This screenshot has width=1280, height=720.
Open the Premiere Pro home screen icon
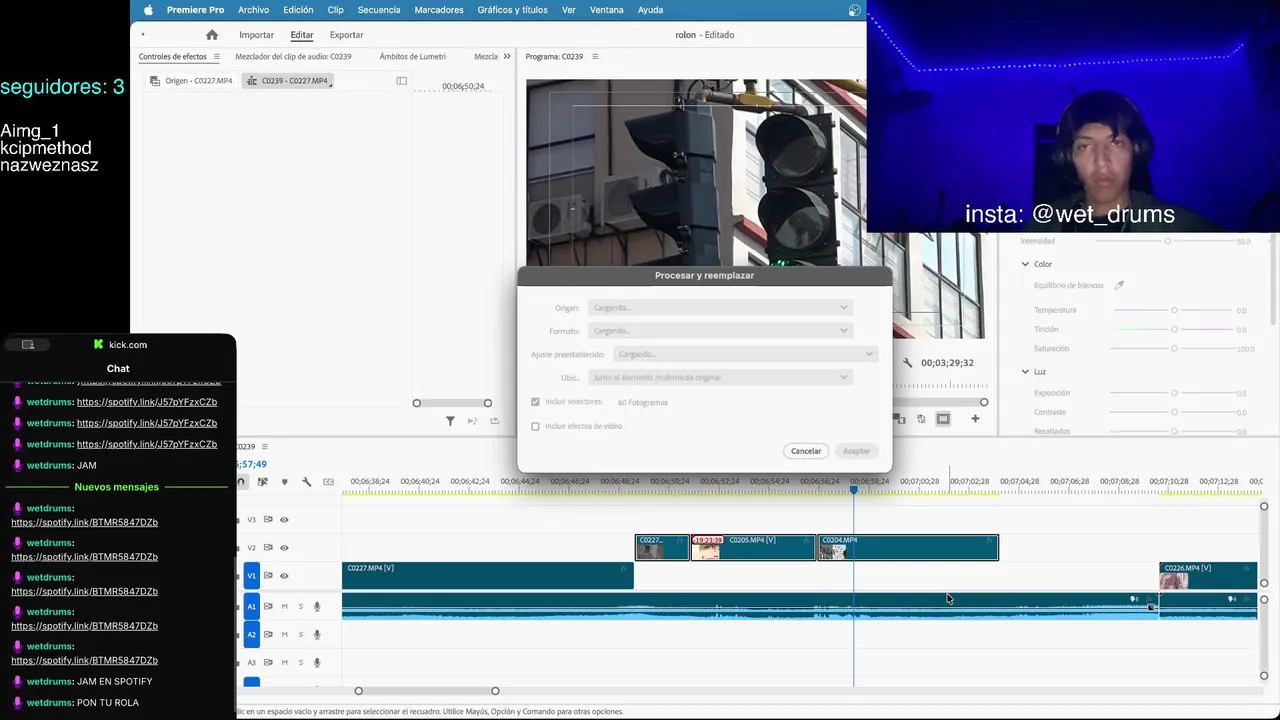212,35
